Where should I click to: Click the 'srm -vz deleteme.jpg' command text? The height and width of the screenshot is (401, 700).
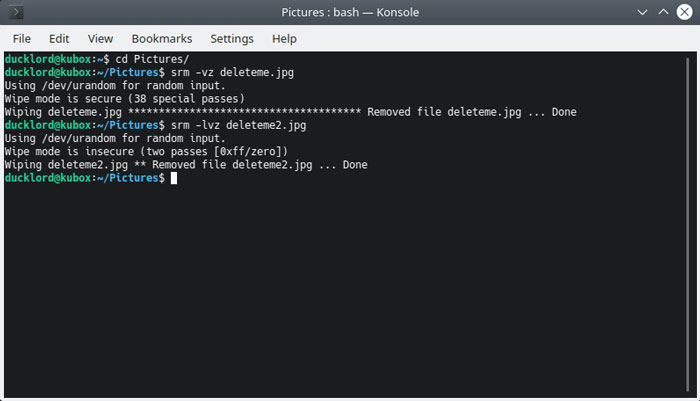232,72
